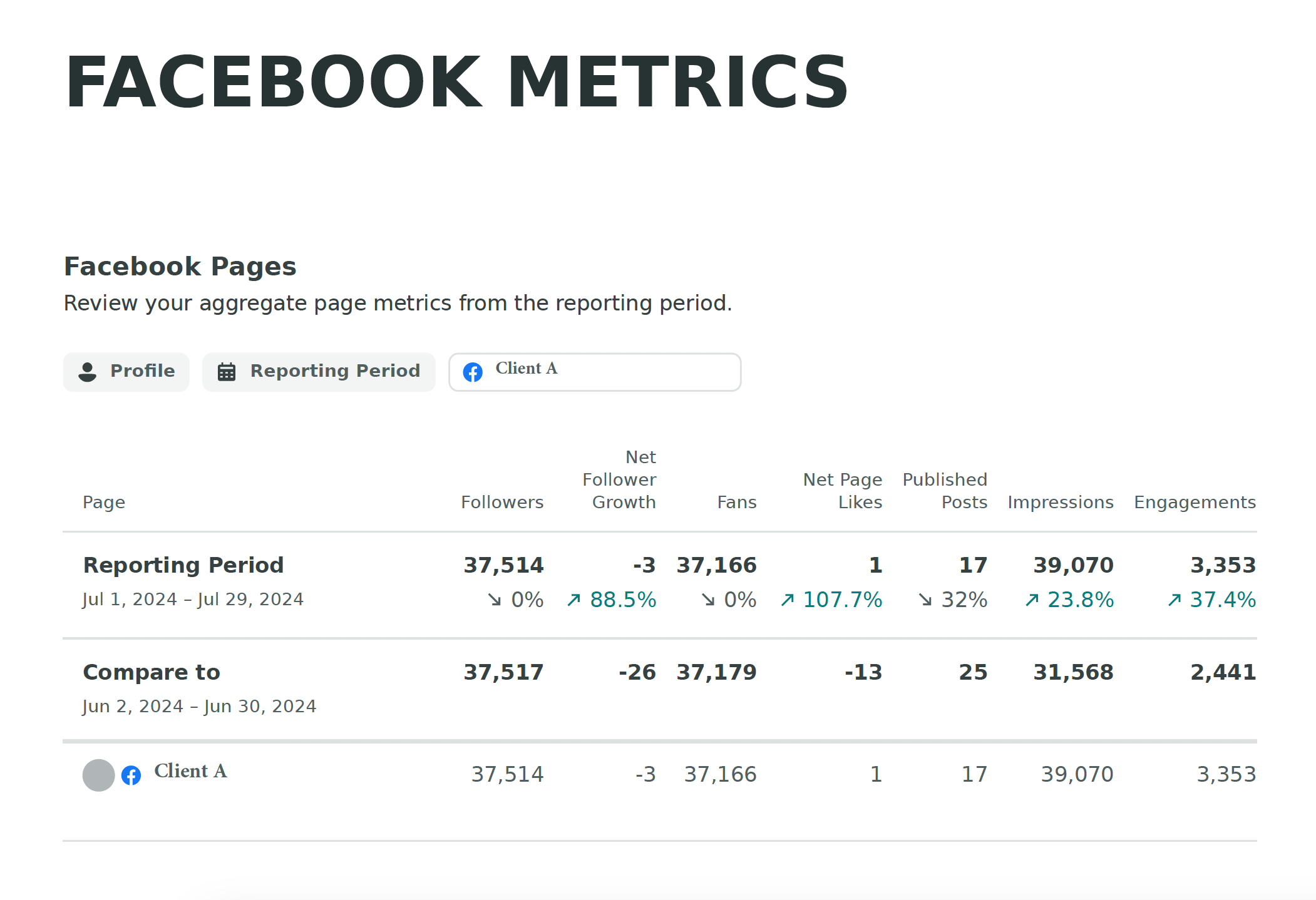Image resolution: width=1316 pixels, height=900 pixels.
Task: Sort by the Impressions column header
Action: (x=1061, y=502)
